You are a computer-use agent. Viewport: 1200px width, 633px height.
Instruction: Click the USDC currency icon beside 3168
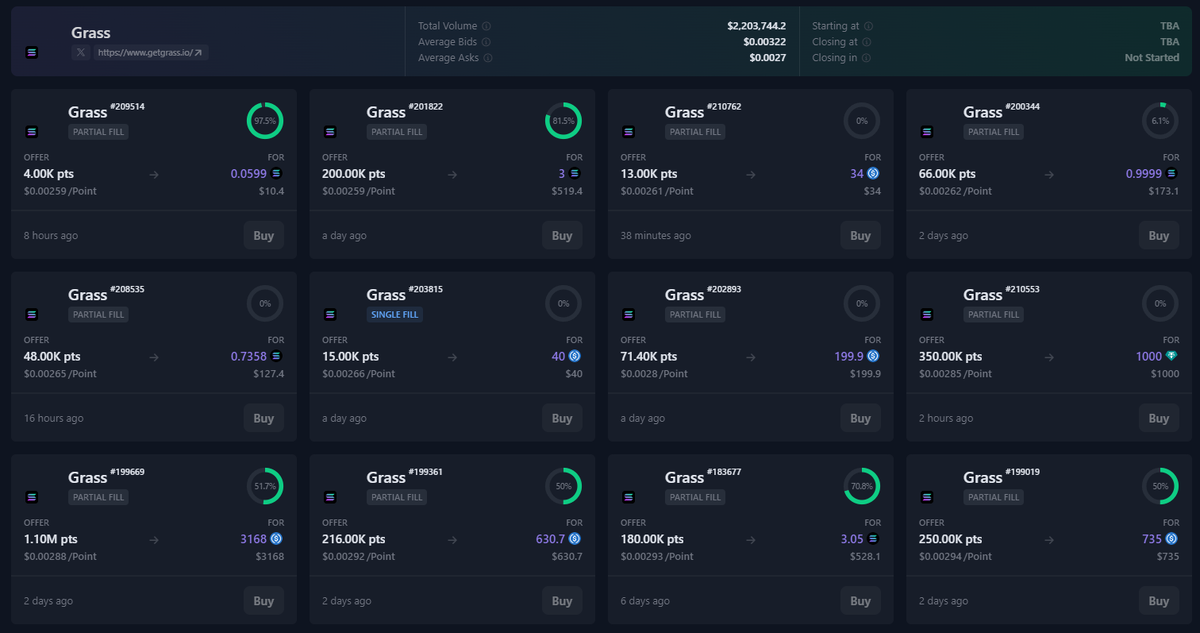[277, 538]
